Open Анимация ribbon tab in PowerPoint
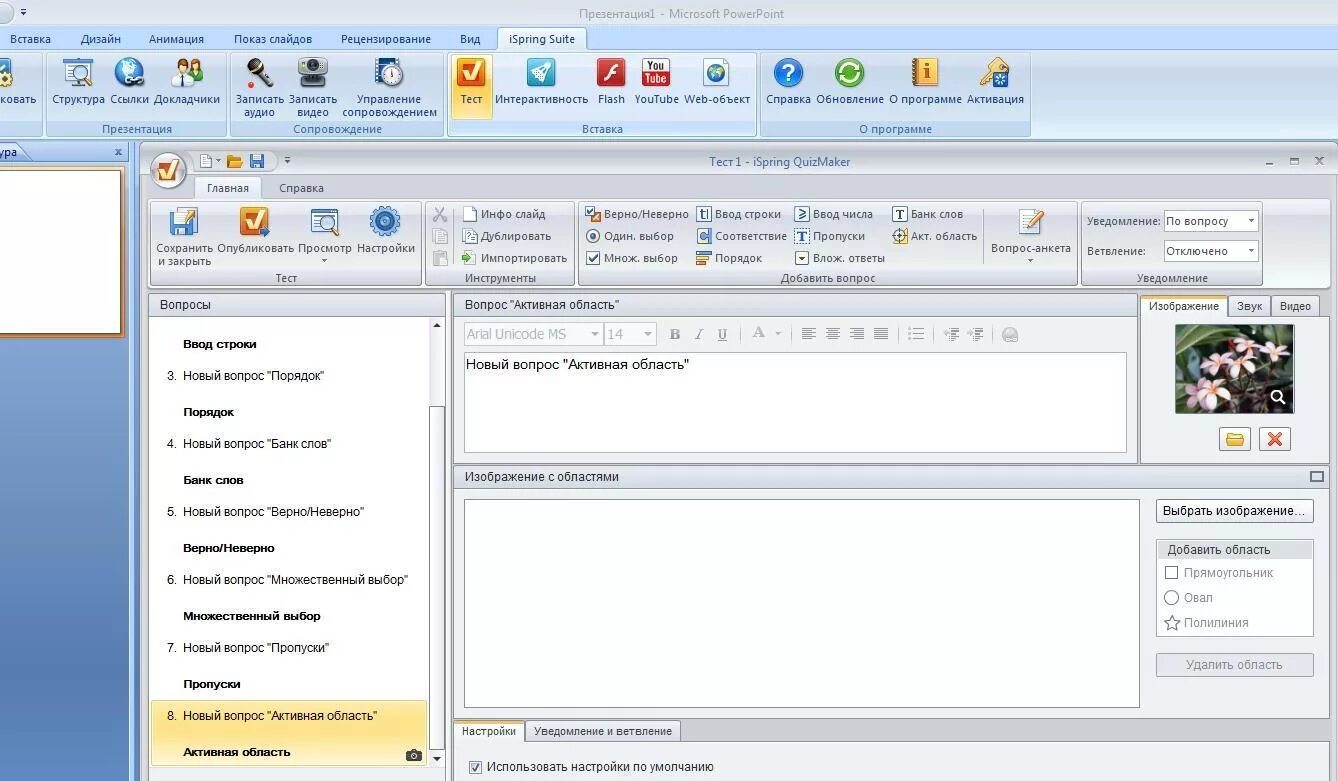This screenshot has width=1338, height=781. pyautogui.click(x=176, y=39)
